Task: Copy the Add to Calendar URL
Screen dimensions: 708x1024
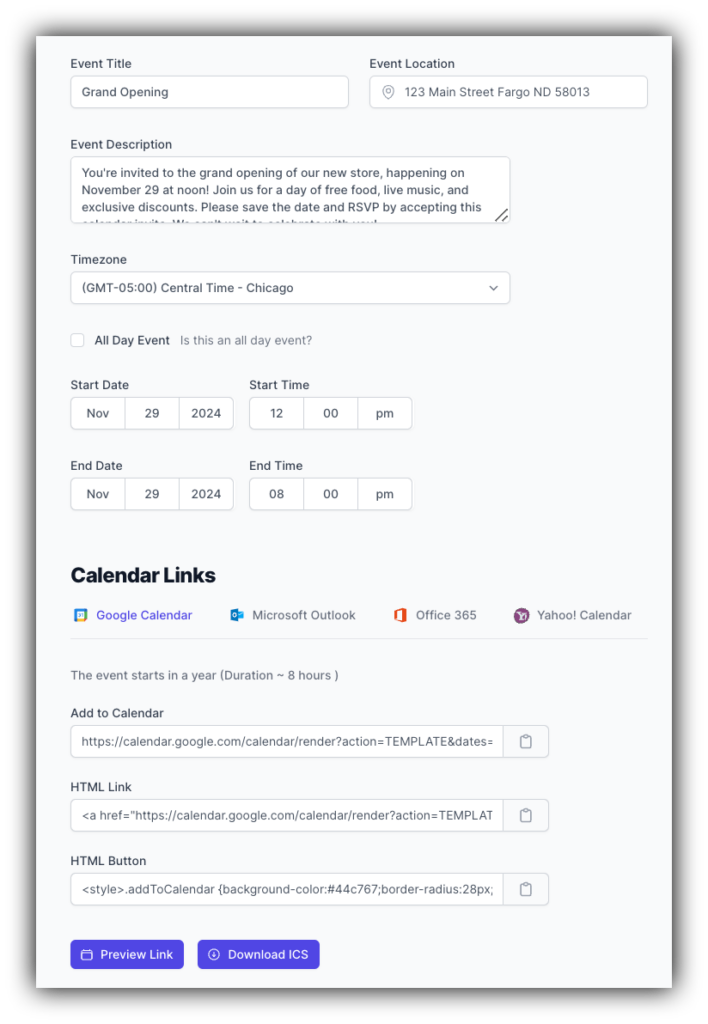Action: tap(525, 741)
